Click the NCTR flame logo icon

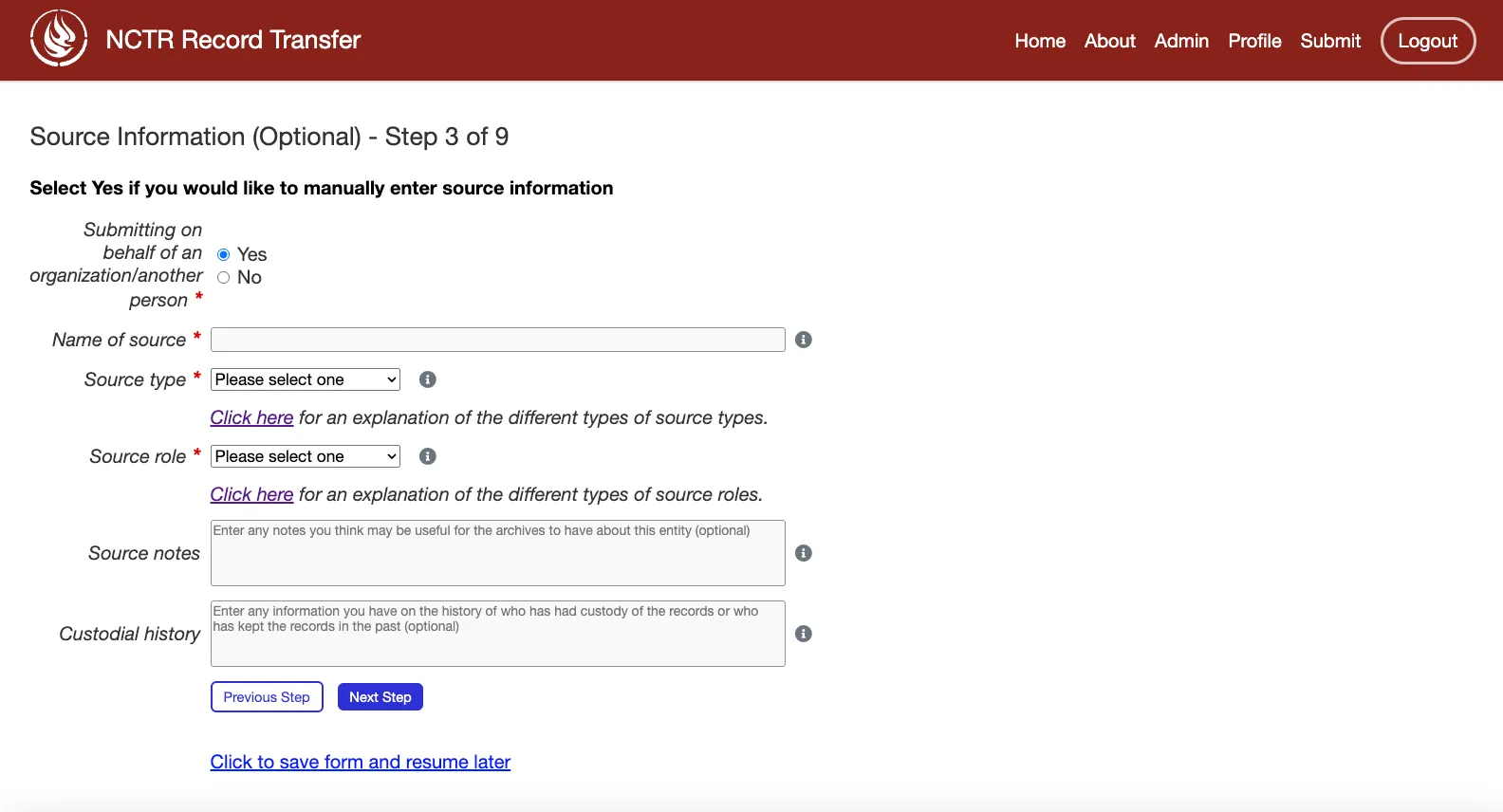[x=59, y=38]
